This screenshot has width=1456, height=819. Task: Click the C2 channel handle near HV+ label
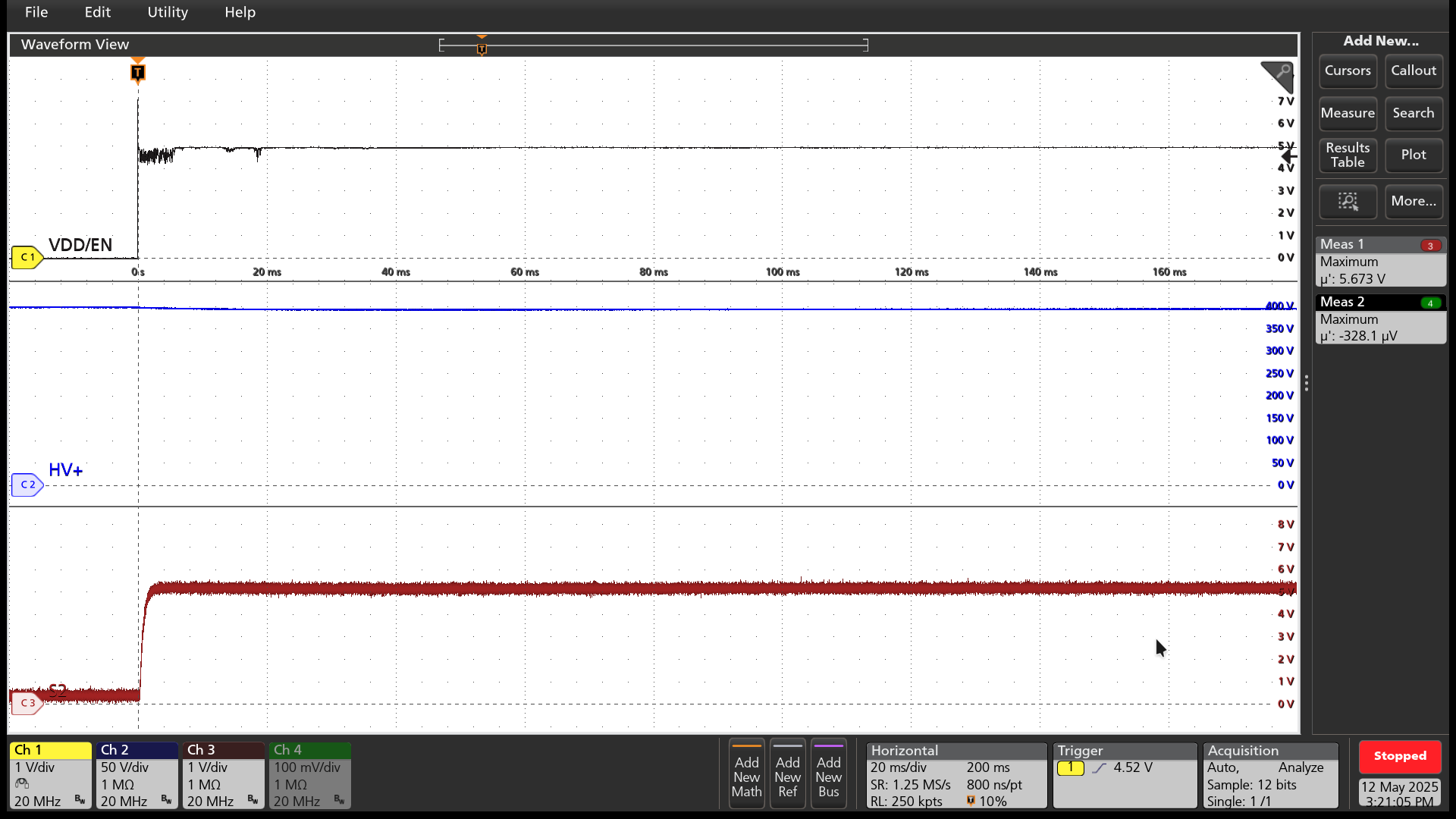click(27, 485)
